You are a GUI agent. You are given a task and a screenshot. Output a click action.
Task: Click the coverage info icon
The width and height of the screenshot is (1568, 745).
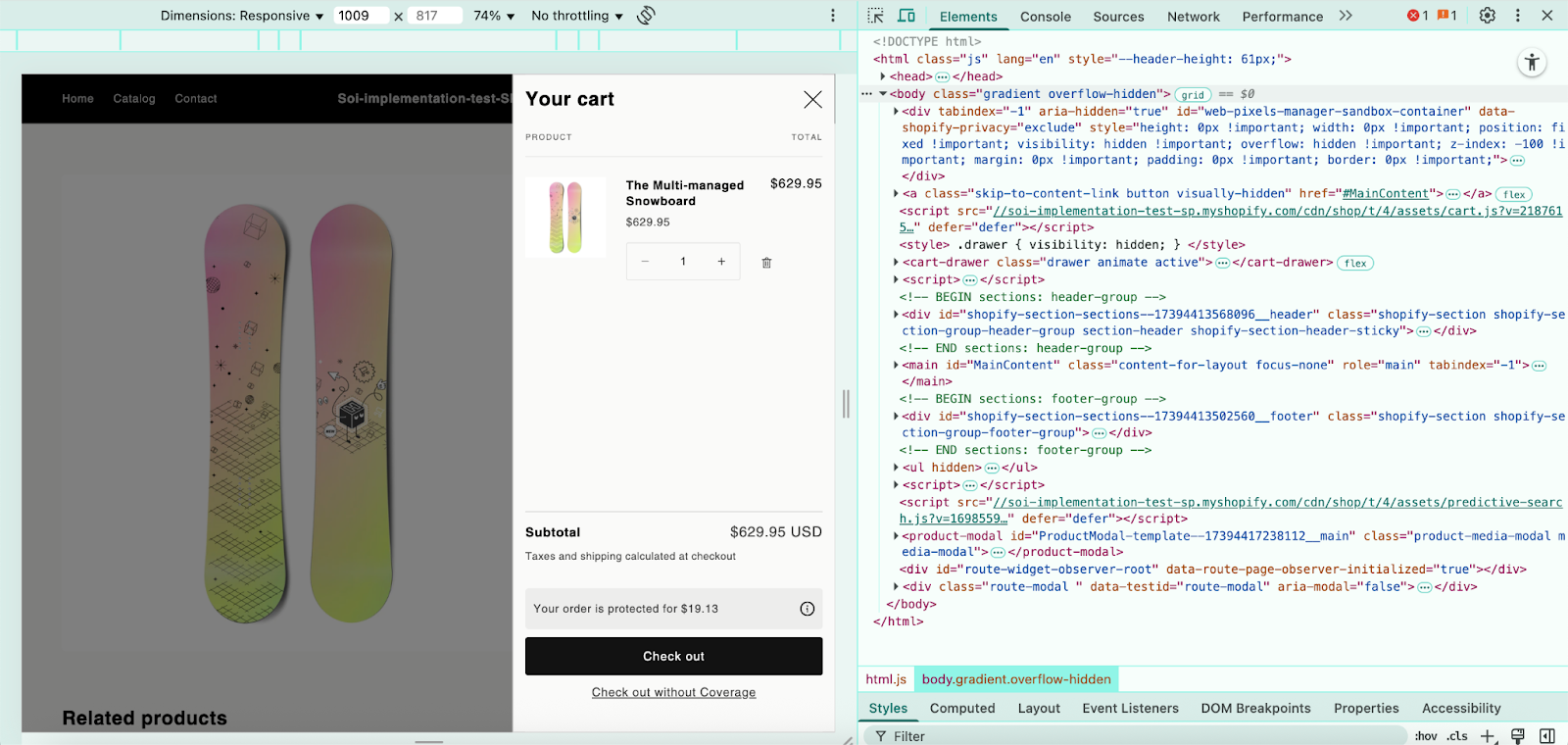(807, 609)
